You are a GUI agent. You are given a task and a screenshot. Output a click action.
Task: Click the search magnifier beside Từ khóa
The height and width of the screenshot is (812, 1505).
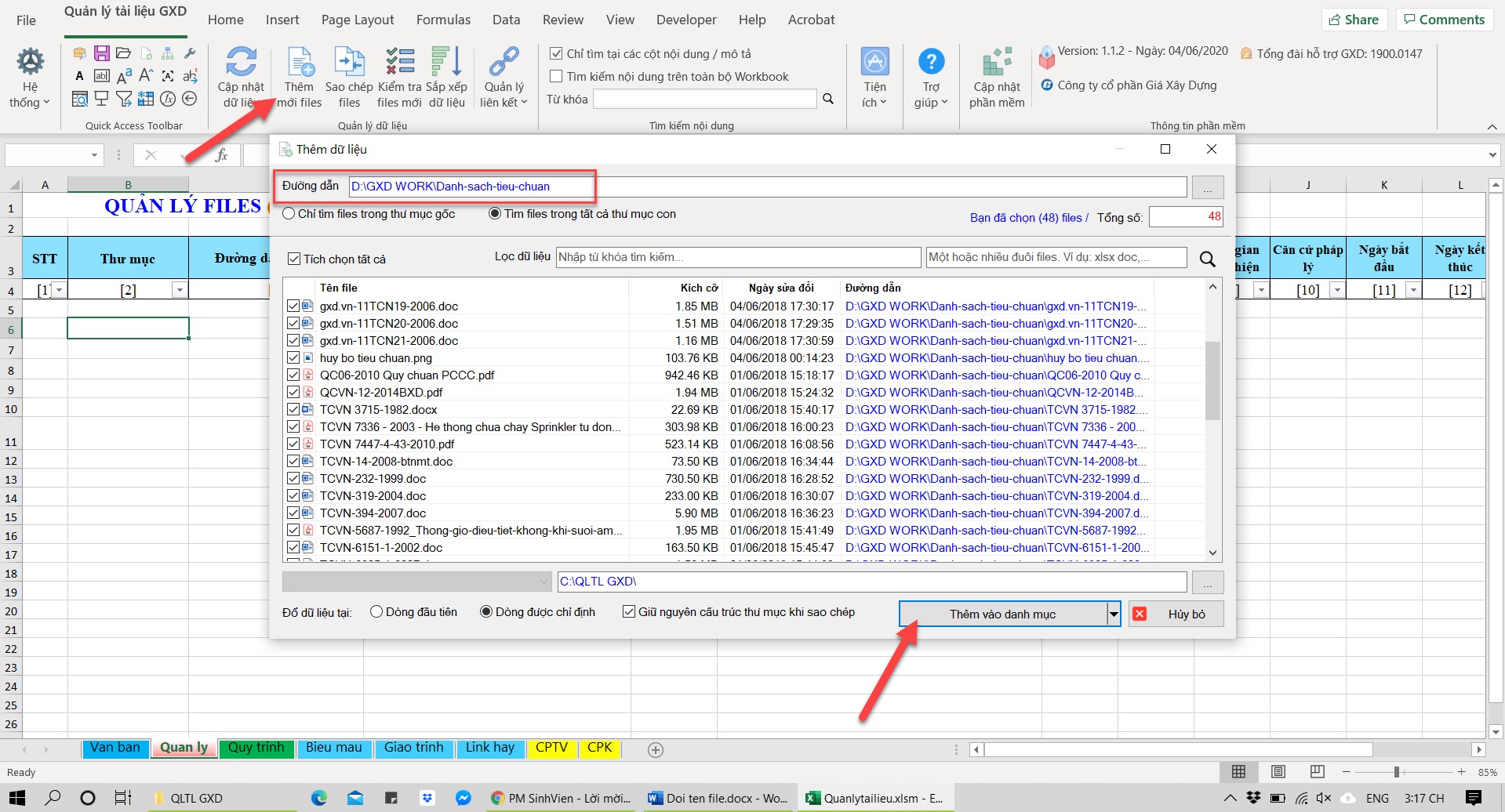click(827, 99)
